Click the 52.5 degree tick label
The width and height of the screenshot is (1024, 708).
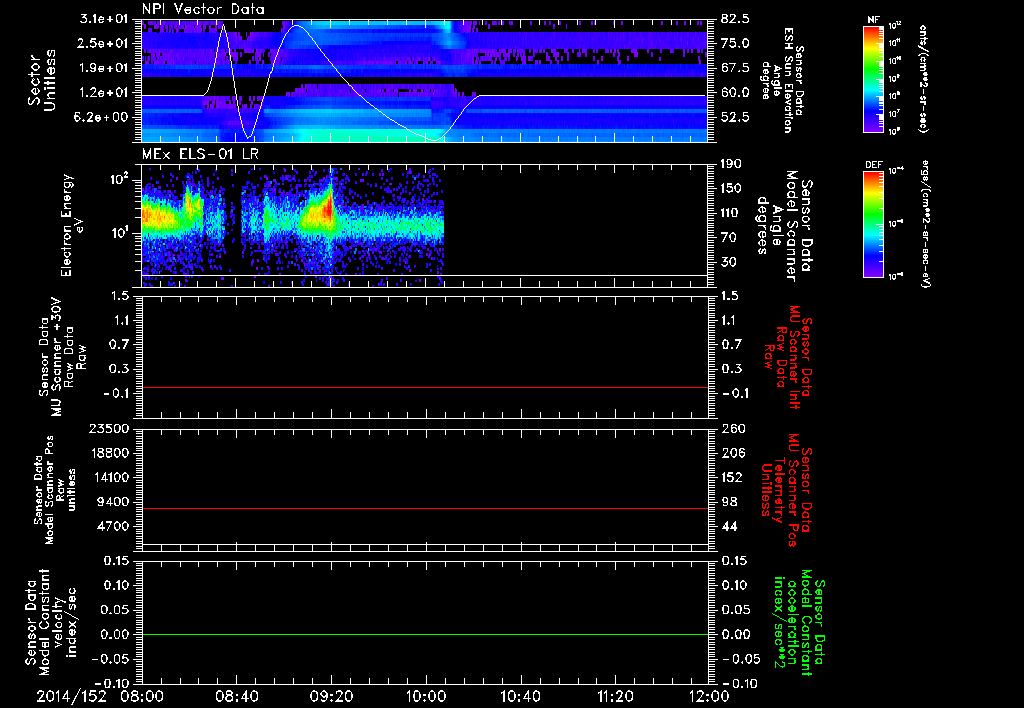point(735,118)
